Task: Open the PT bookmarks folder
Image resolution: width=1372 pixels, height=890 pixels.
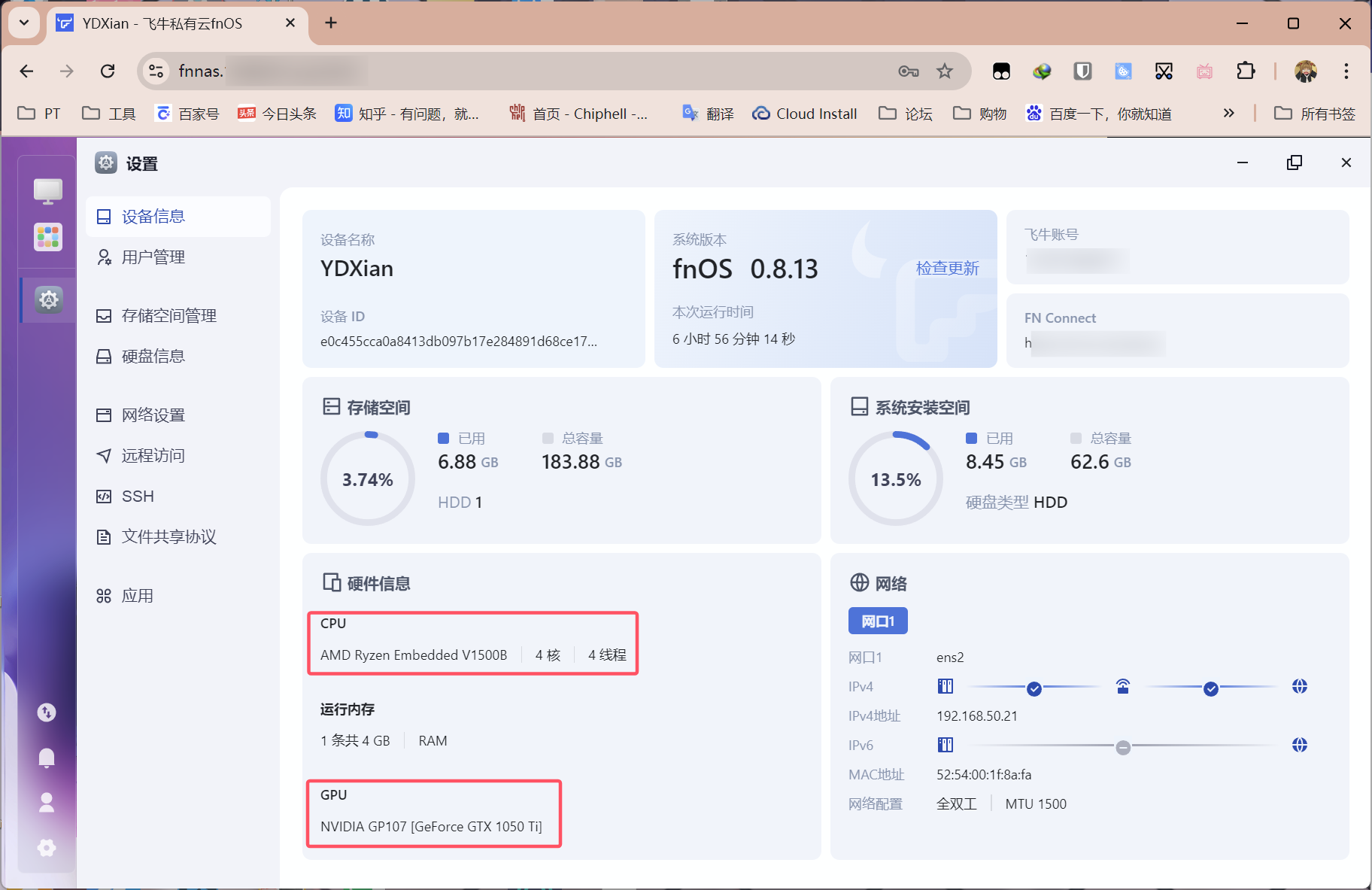Action: click(39, 114)
